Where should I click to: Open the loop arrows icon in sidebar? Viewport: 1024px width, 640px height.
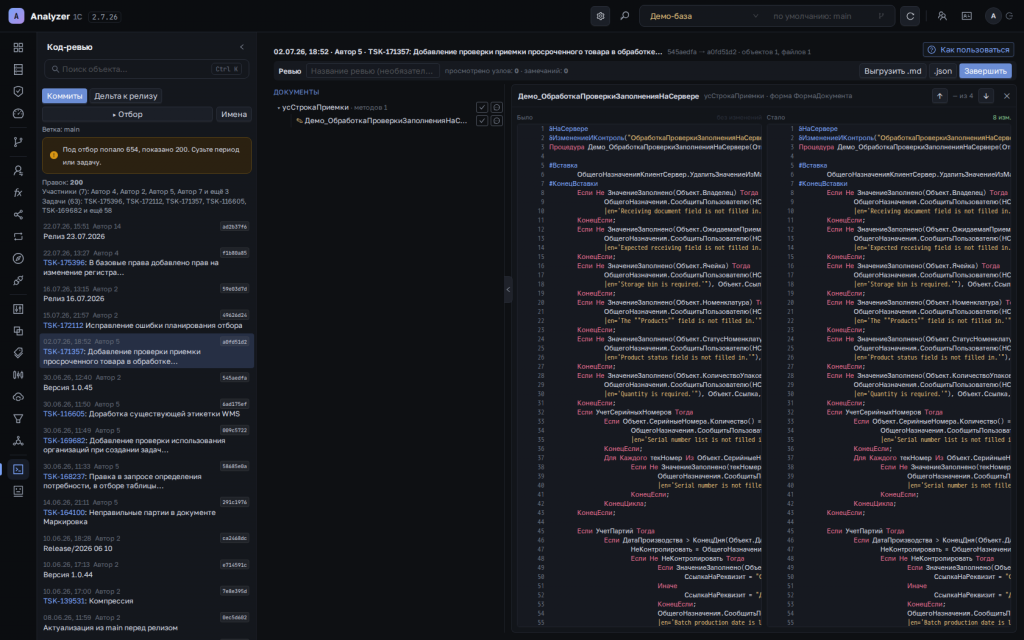click(18, 236)
